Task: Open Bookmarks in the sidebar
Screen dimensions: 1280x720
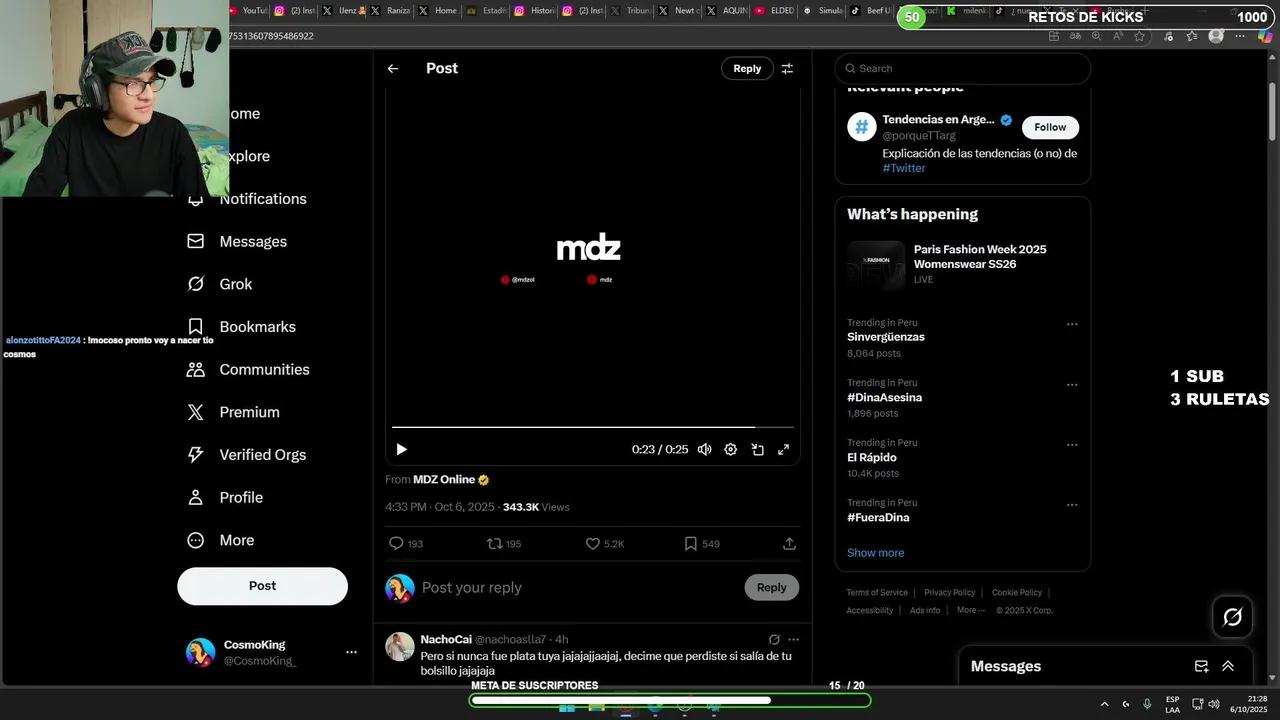Action: [x=241, y=327]
